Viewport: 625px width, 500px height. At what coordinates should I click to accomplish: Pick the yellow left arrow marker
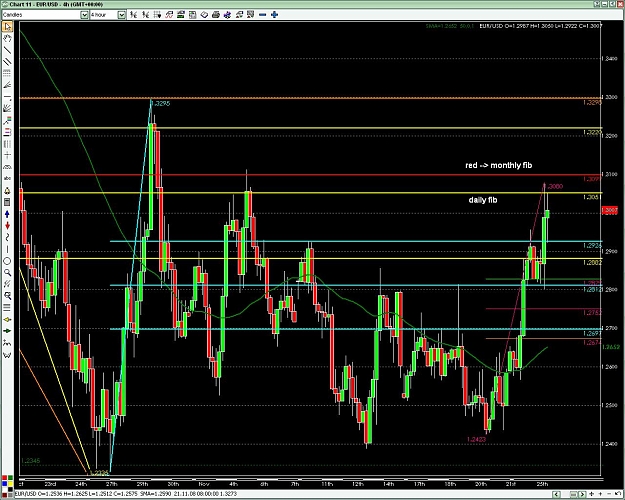[x=7, y=319]
